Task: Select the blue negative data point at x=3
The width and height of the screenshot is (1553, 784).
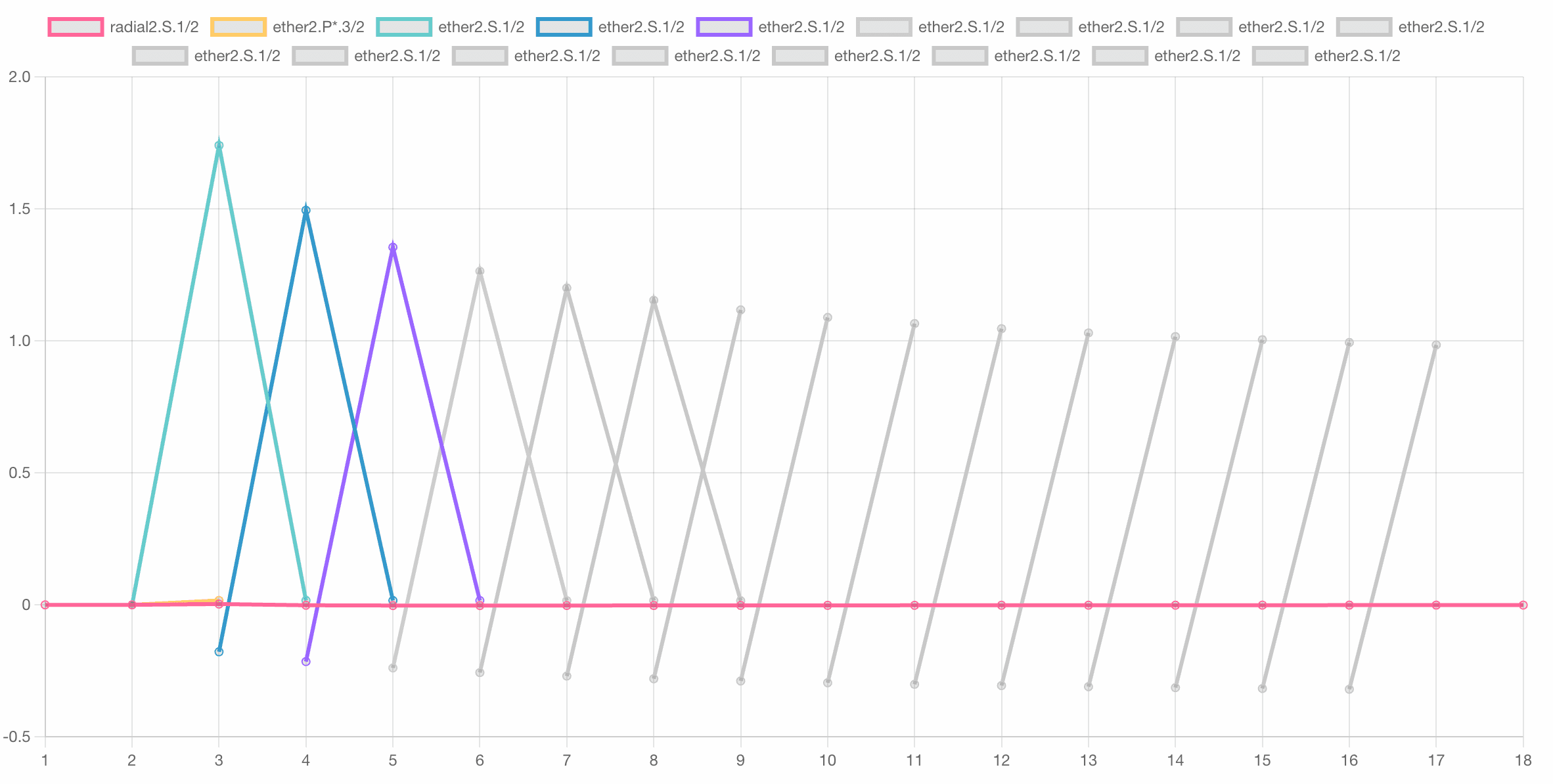Action: (x=219, y=652)
